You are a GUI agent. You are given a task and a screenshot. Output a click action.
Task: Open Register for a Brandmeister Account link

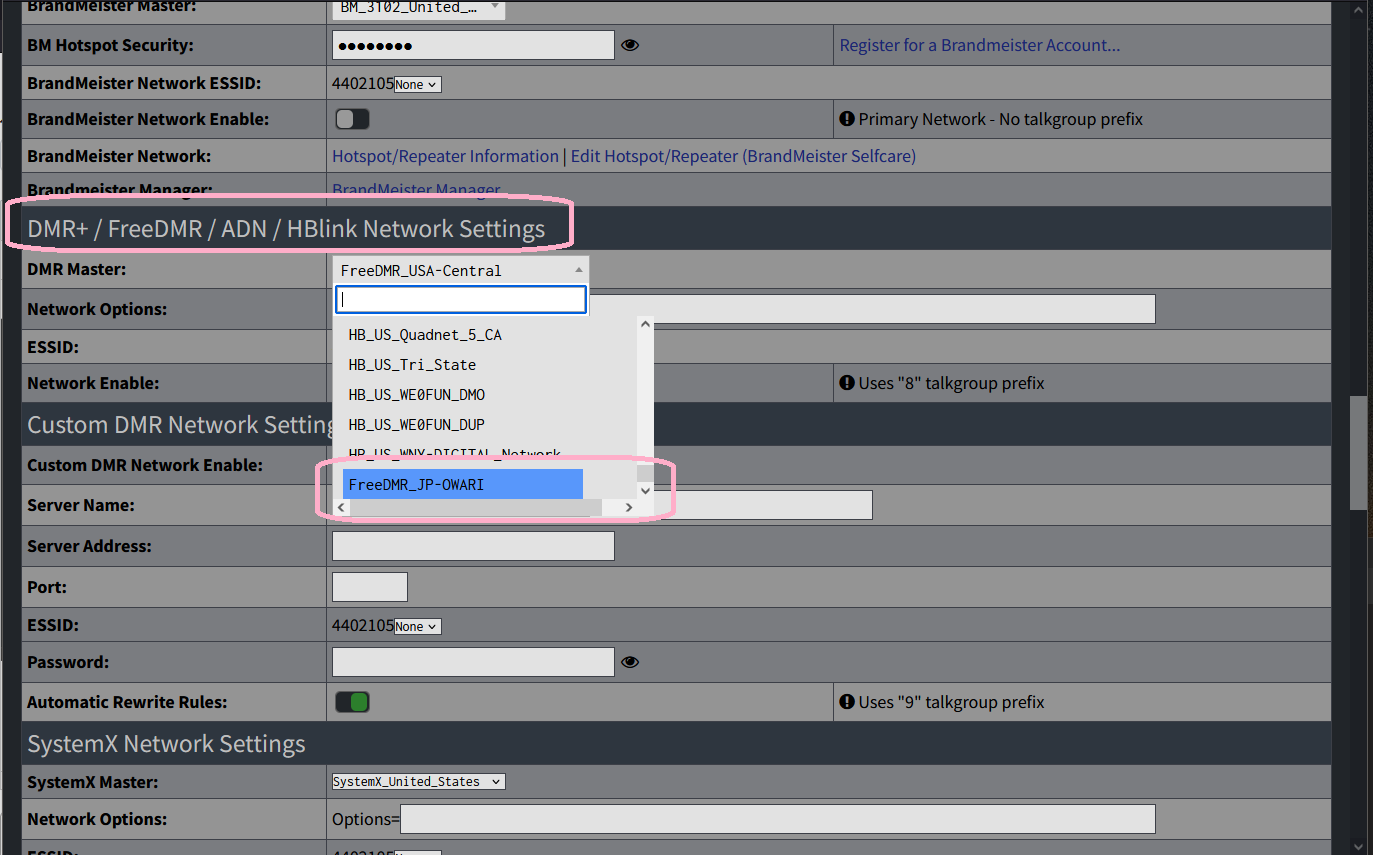pos(980,45)
